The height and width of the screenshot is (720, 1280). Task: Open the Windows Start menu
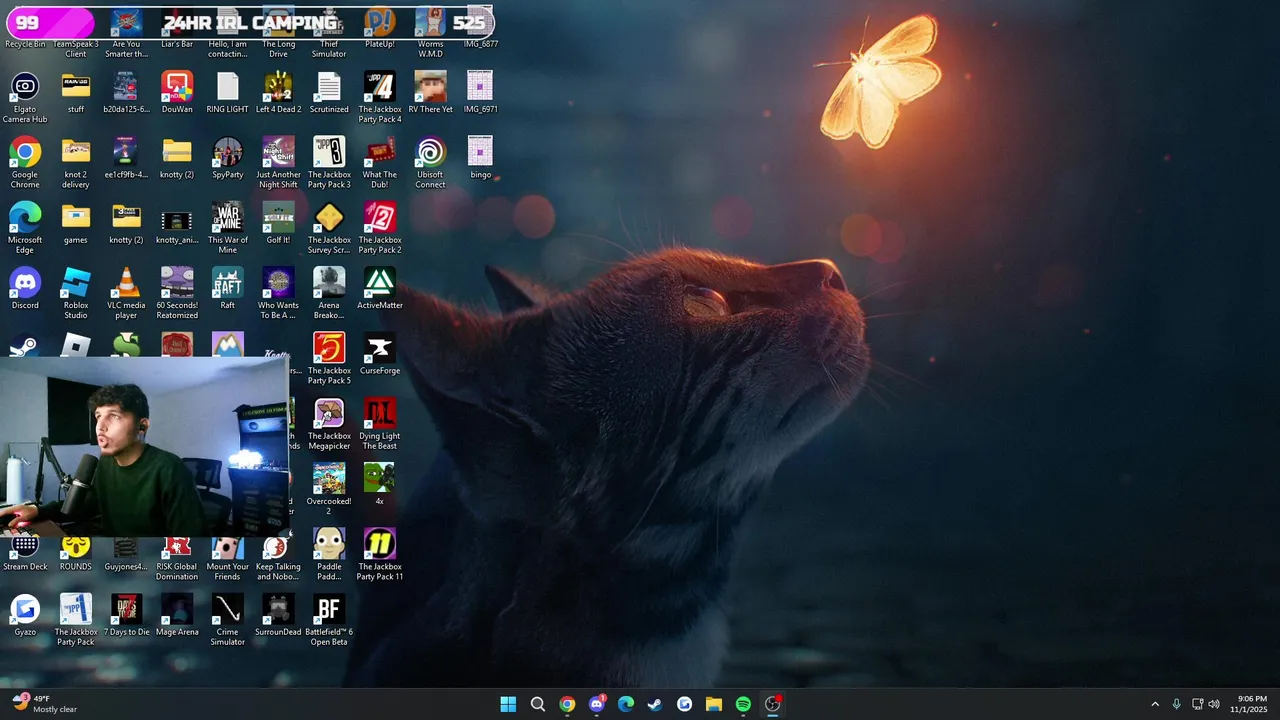[508, 704]
